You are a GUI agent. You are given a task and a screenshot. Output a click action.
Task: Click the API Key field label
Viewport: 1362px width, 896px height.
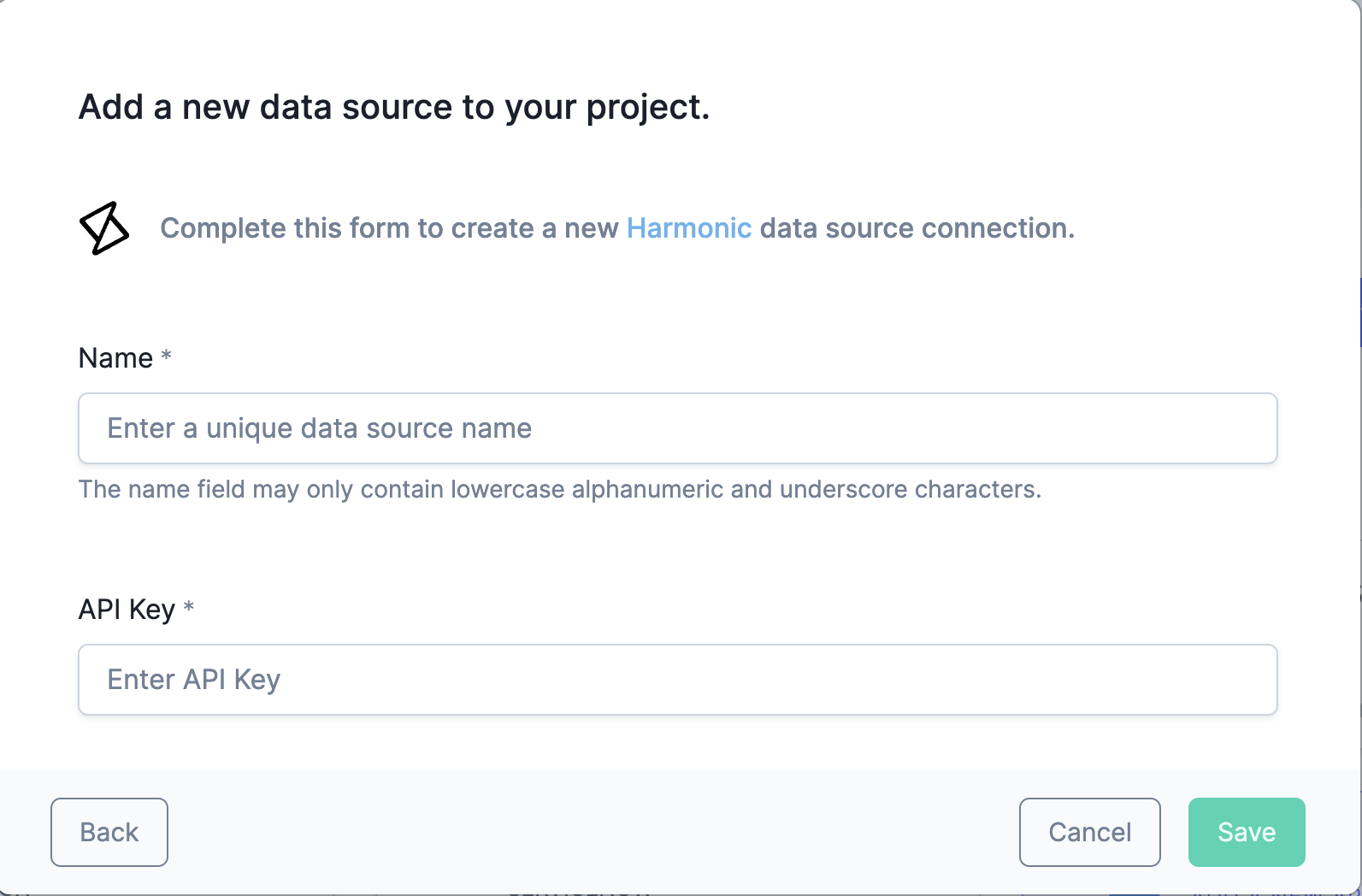(x=127, y=610)
